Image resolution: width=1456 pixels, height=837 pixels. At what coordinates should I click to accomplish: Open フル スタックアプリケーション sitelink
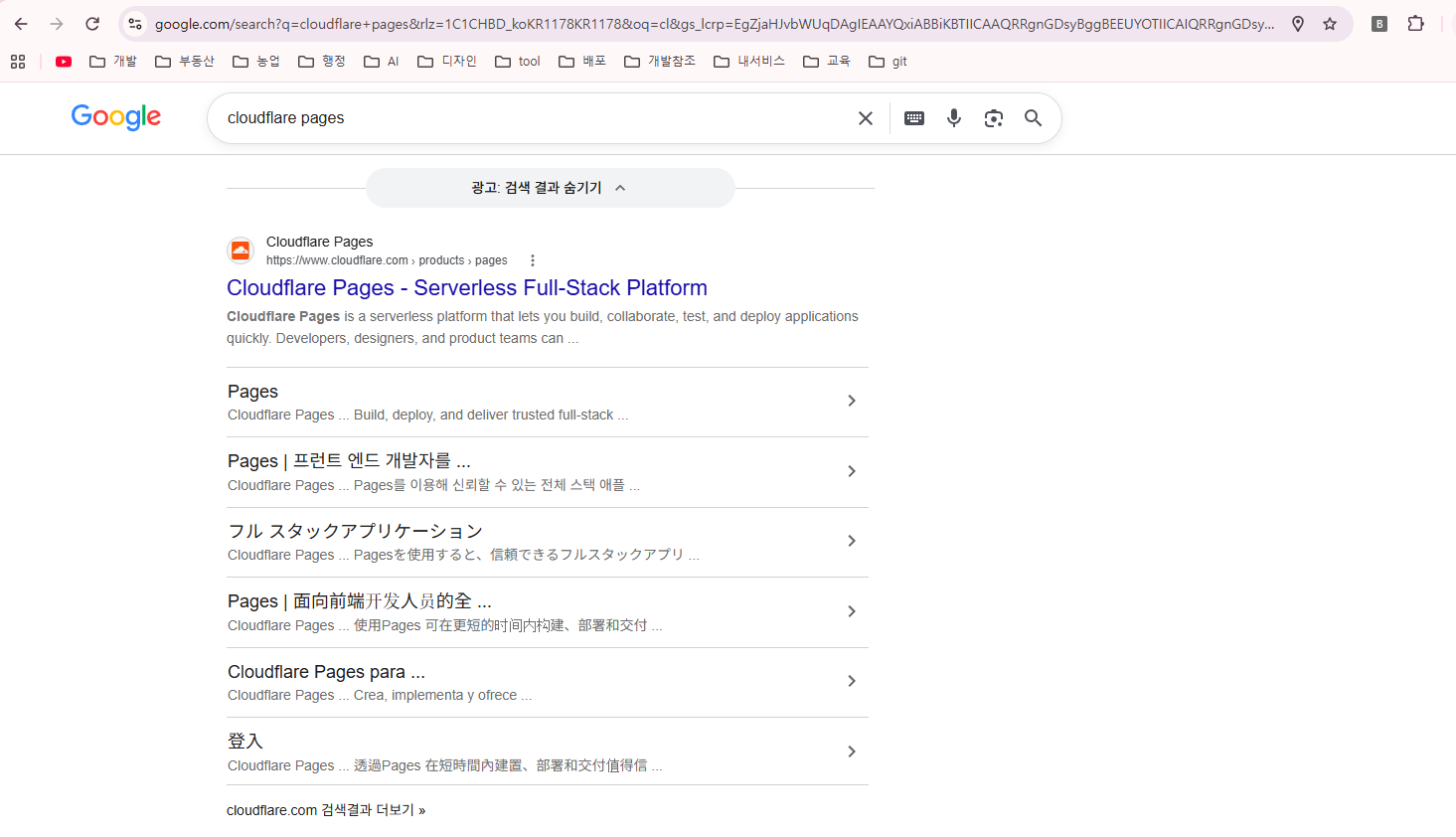tap(548, 542)
